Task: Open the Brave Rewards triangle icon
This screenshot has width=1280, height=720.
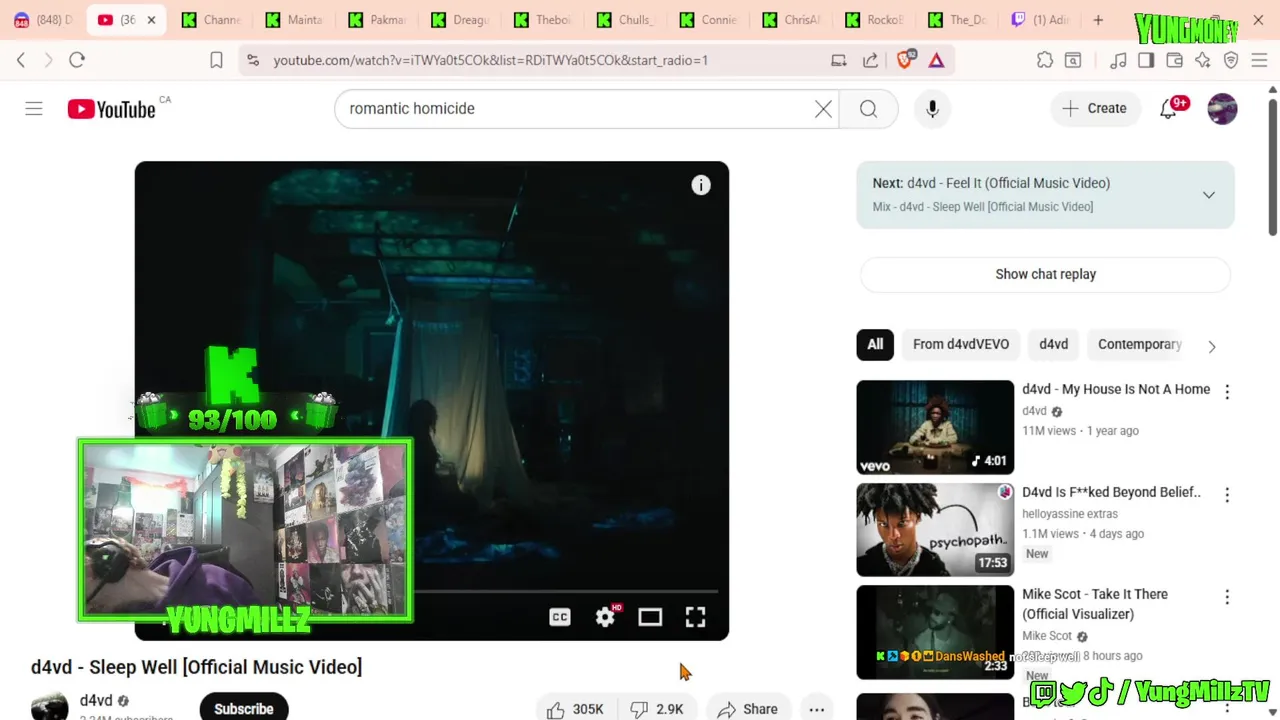Action: click(936, 60)
